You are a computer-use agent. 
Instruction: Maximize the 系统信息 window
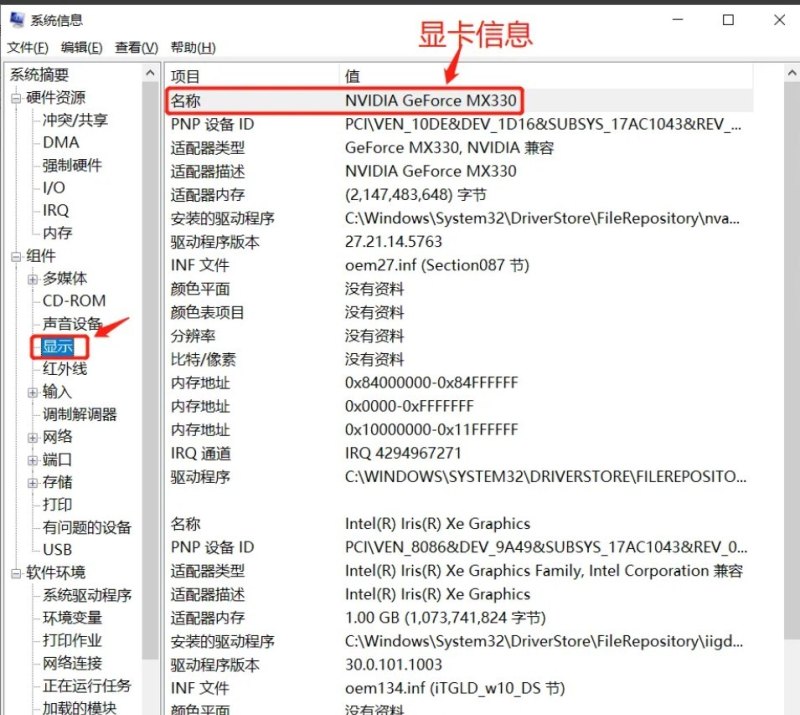[x=729, y=20]
